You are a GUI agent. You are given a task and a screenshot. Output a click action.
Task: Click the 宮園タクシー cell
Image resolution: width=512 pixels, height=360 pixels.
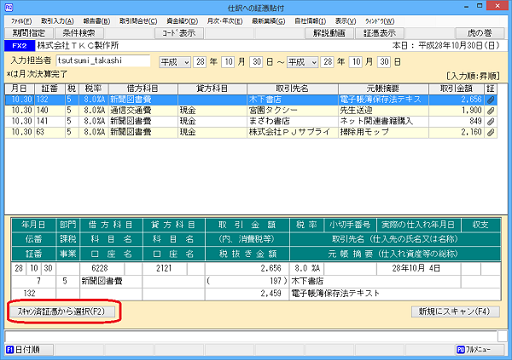[293, 111]
